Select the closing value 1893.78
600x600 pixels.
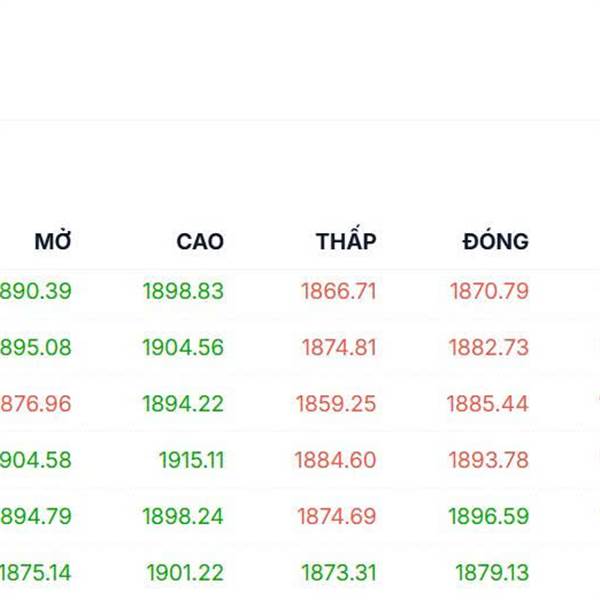coord(489,460)
